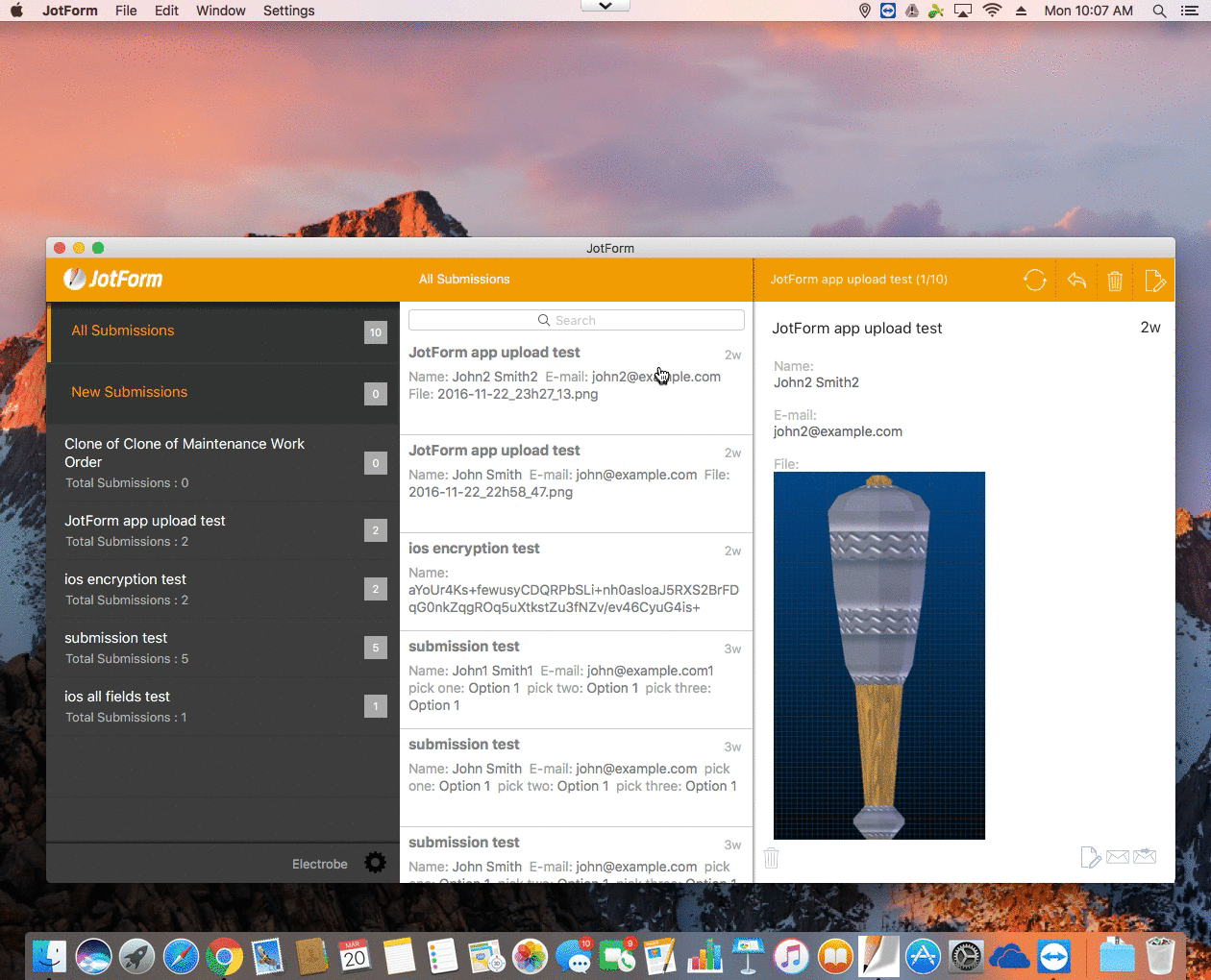Select New Submissions in the sidebar
Screen dimensions: 1211x980
coord(129,392)
